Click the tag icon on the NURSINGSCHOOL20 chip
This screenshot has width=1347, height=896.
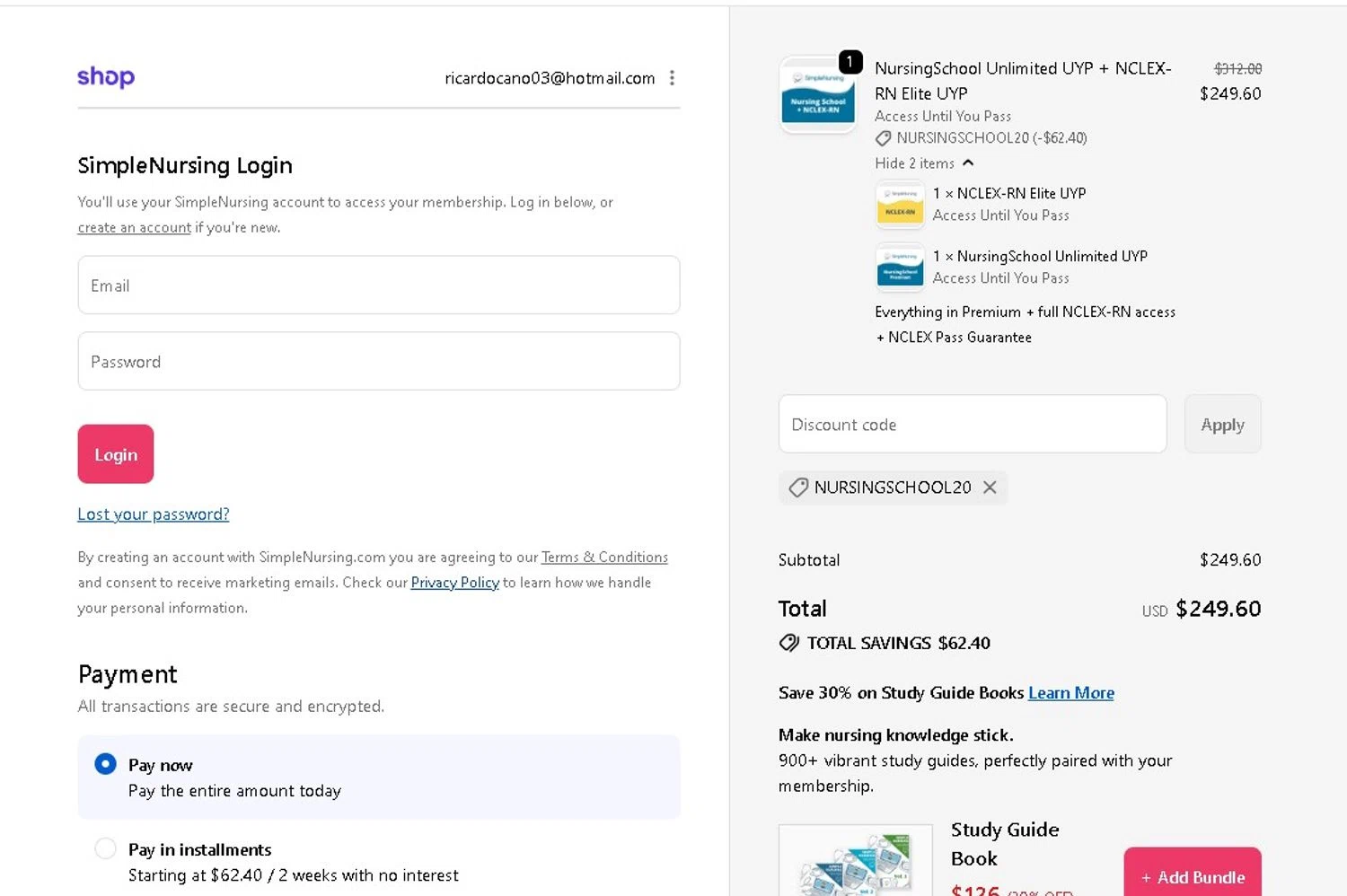[x=797, y=488]
